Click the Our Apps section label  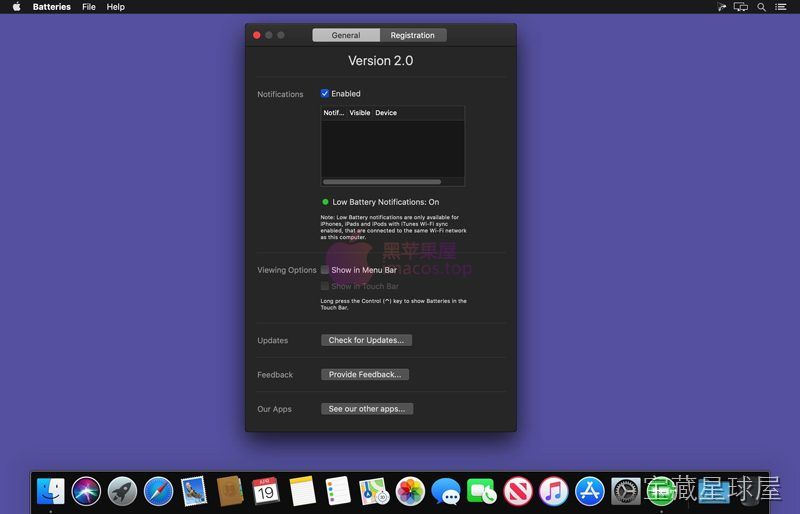pyautogui.click(x=274, y=409)
